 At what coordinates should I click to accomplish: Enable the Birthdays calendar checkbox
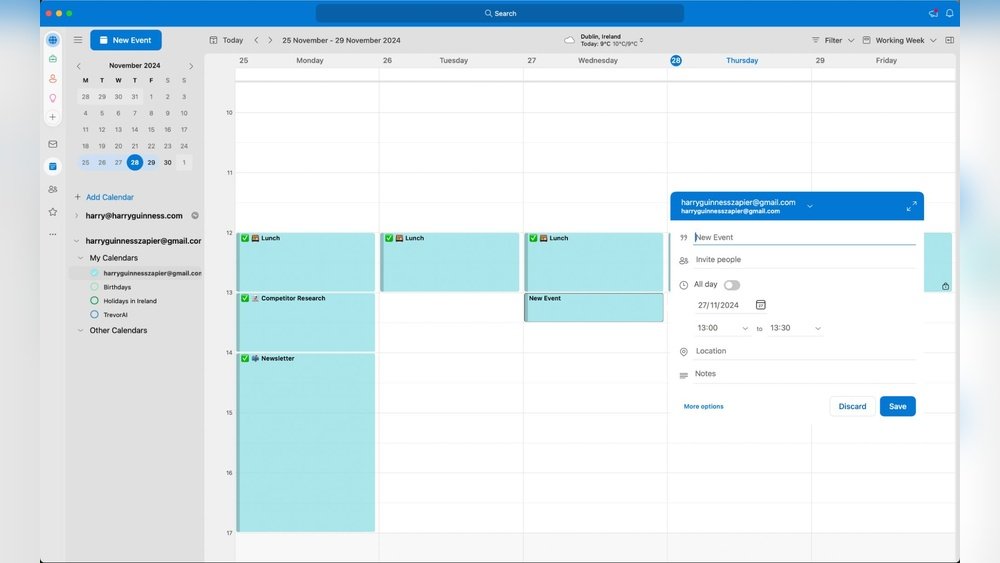pyautogui.click(x=94, y=287)
